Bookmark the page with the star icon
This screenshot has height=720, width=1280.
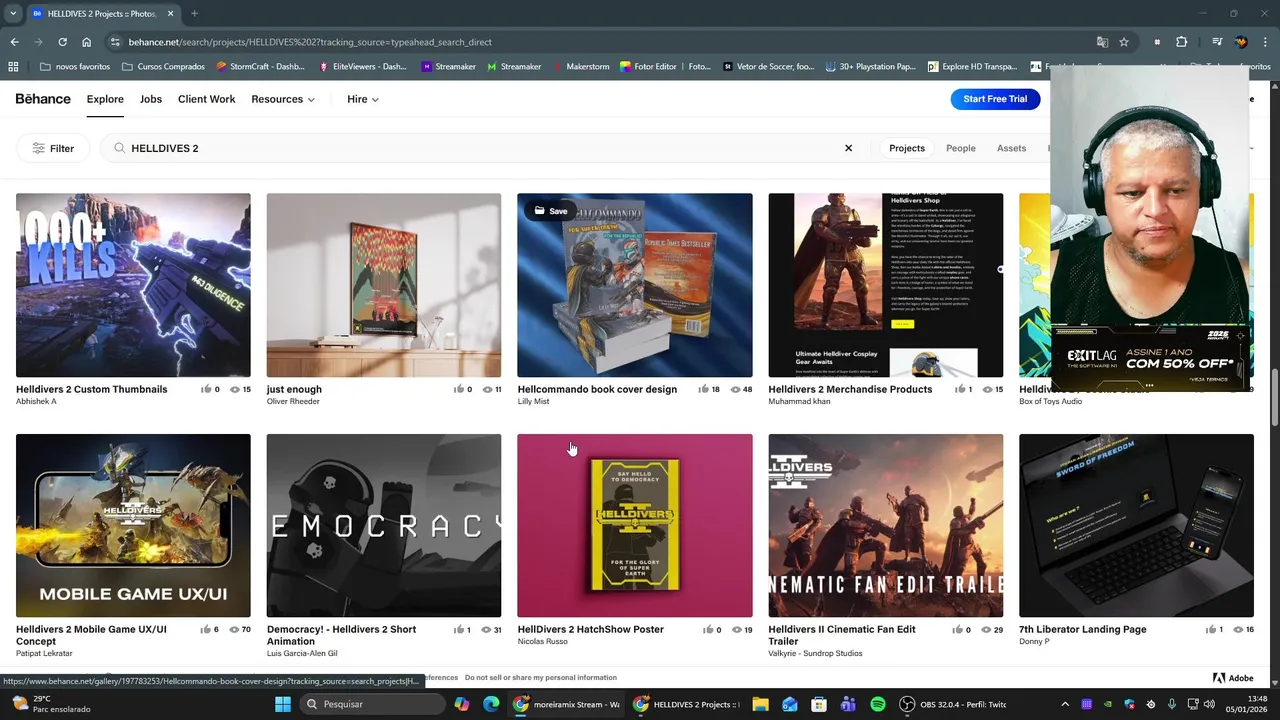pyautogui.click(x=1124, y=42)
